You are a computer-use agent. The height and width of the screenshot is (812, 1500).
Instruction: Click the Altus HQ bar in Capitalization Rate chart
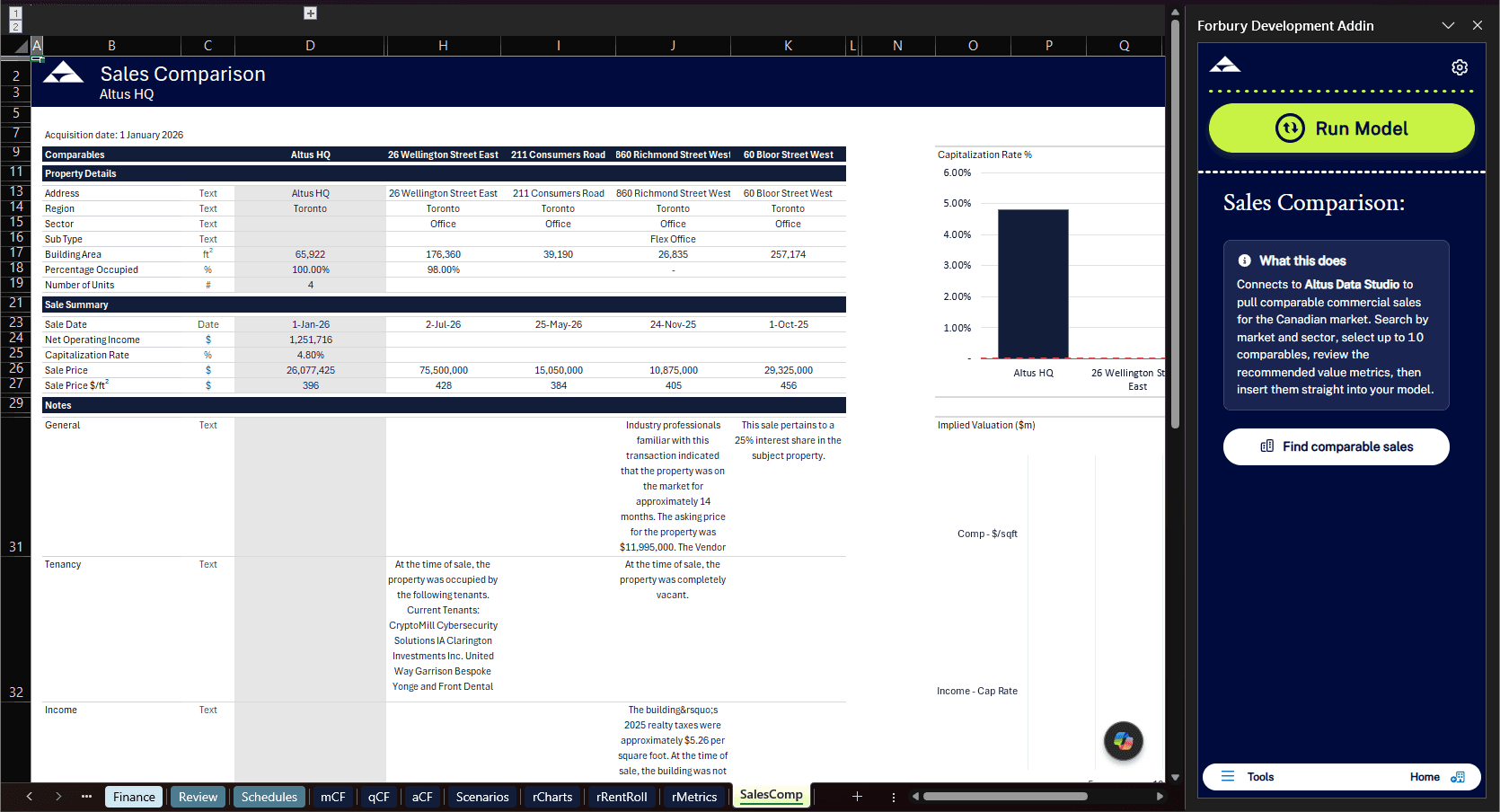(x=1033, y=284)
